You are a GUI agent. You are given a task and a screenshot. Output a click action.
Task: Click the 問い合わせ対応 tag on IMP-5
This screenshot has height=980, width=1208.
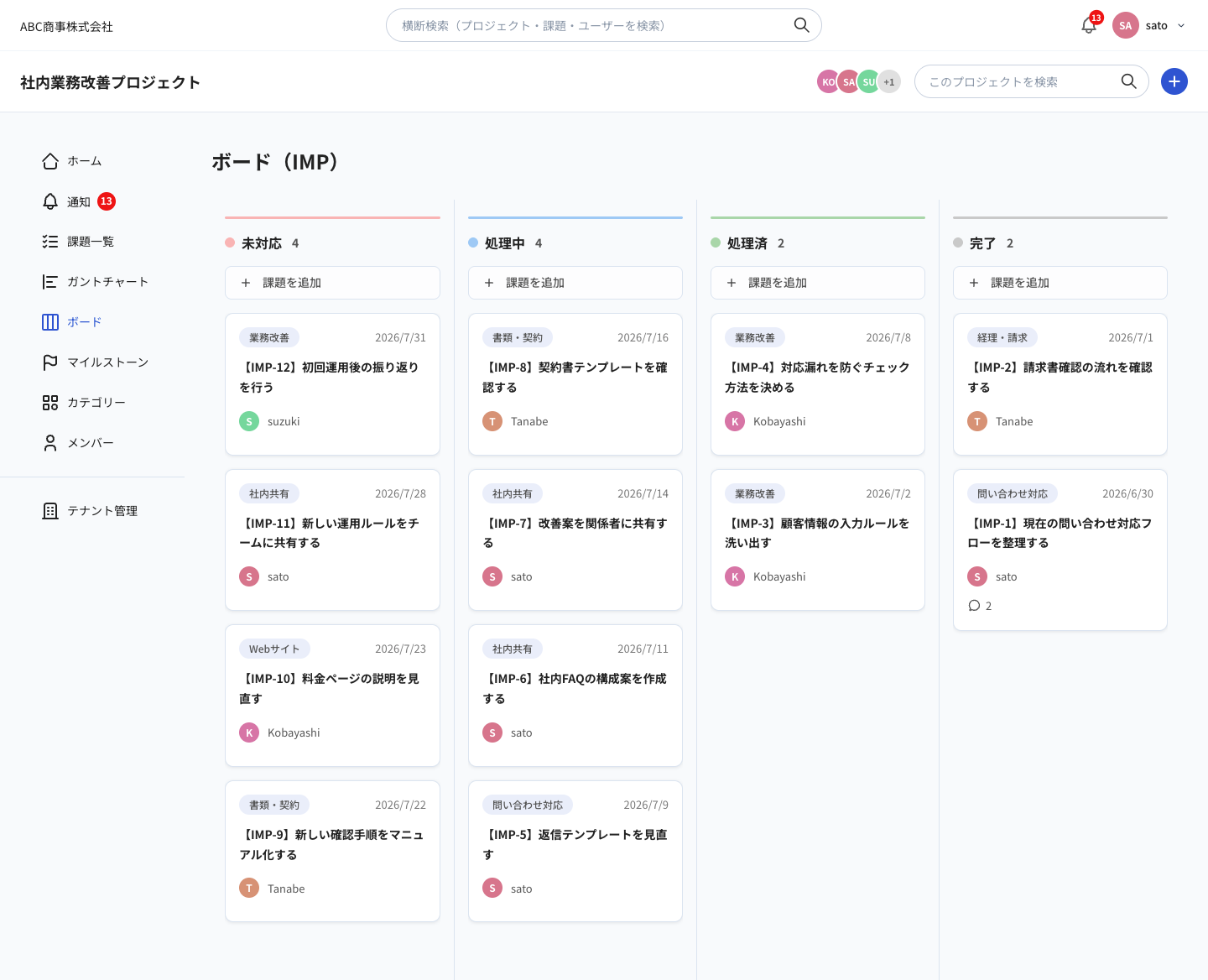point(528,805)
